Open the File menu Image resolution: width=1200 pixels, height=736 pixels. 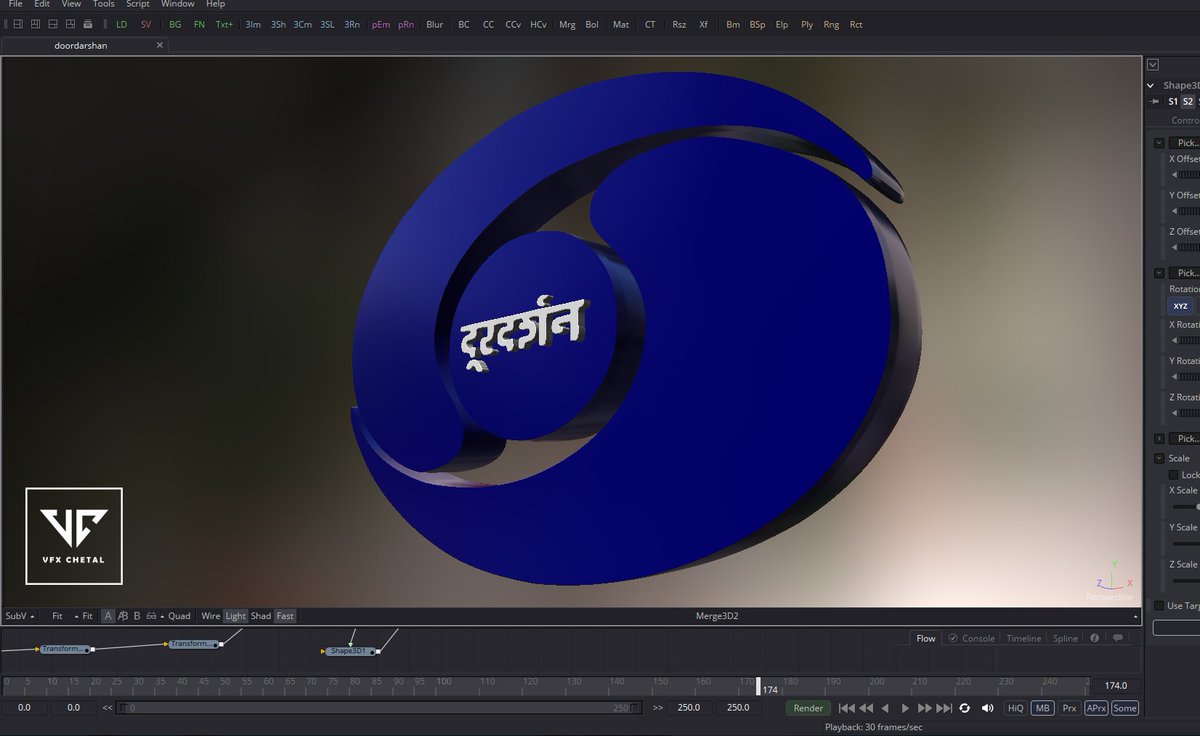tap(15, 5)
